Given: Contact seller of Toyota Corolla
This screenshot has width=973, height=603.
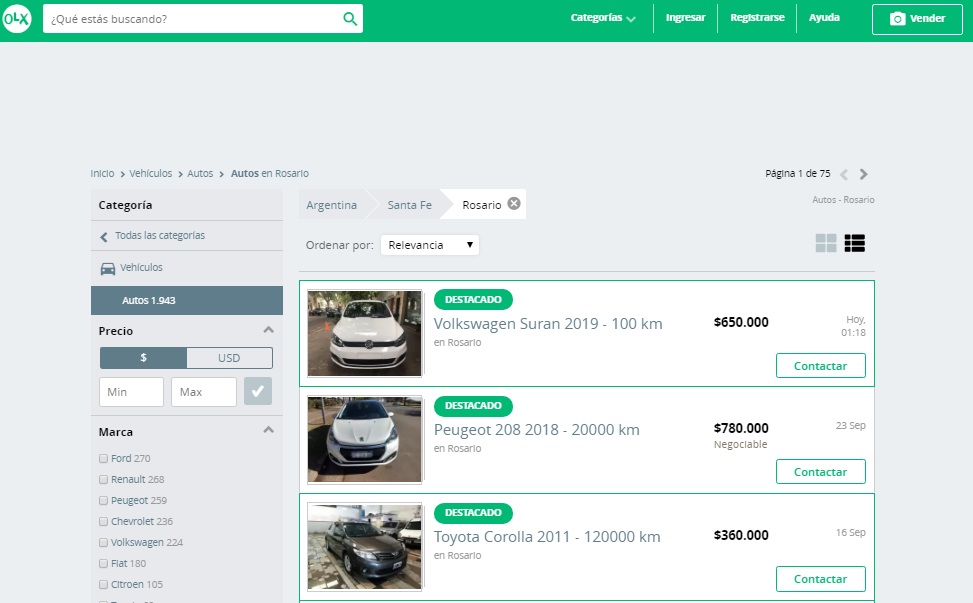Looking at the screenshot, I should point(820,578).
